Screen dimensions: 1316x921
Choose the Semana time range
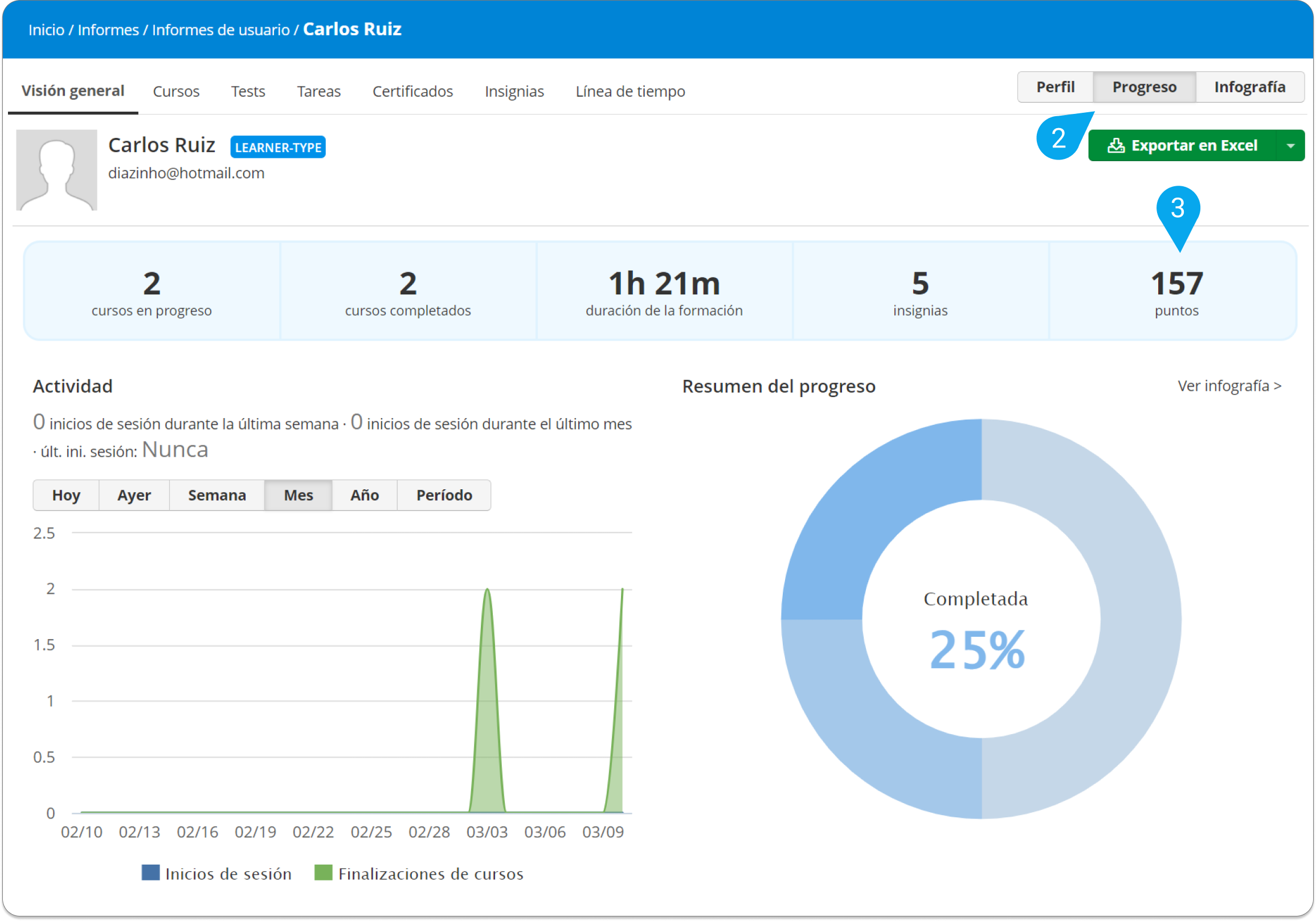[x=217, y=495]
